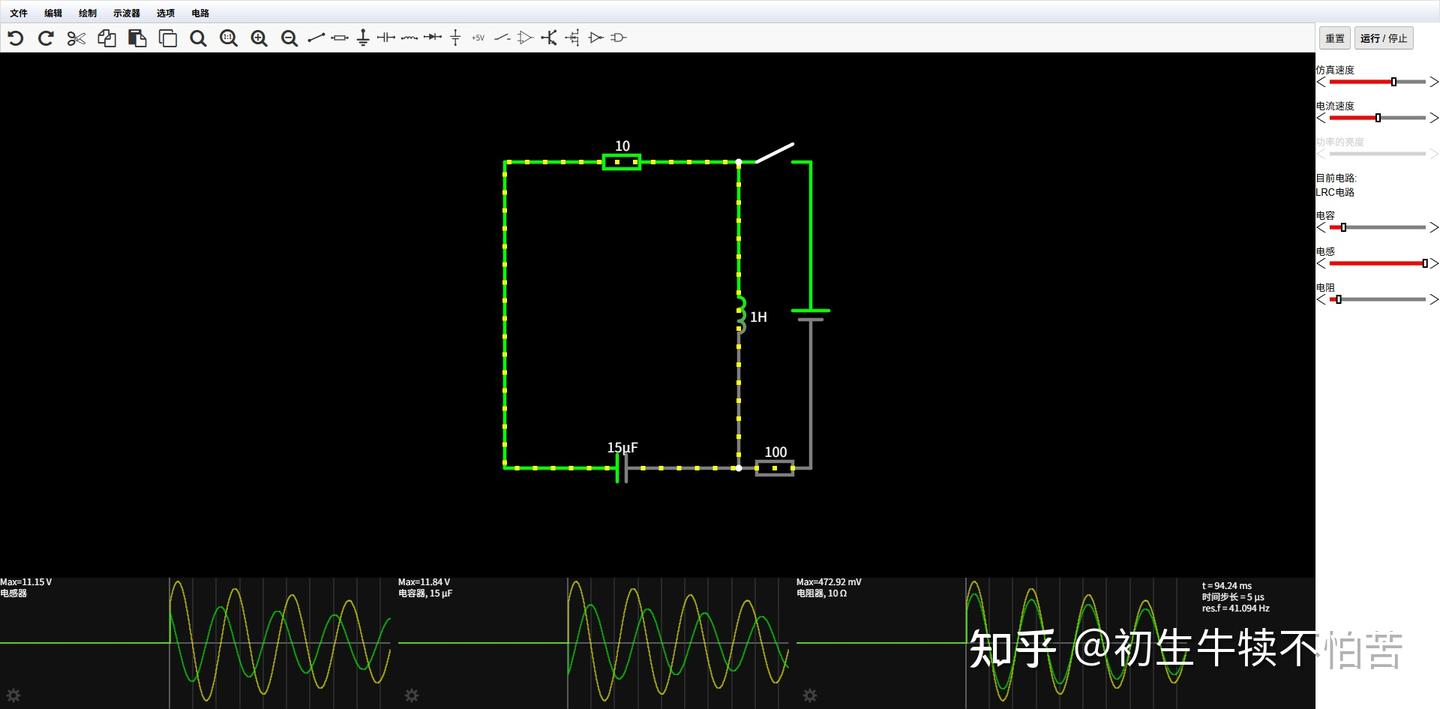Adjust the 电感 slider handle
1440x709 pixels.
(x=1425, y=263)
